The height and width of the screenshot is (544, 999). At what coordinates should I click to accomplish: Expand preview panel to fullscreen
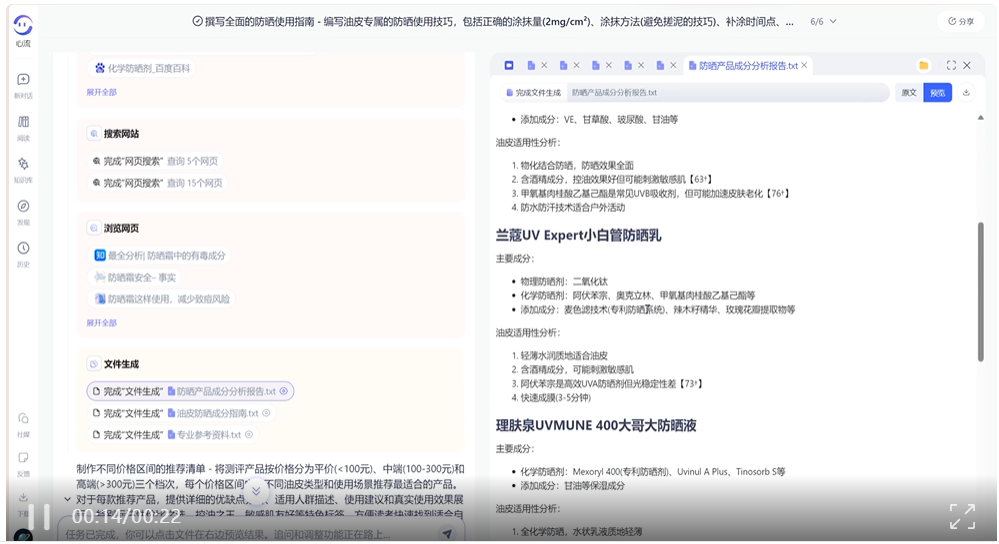(951, 66)
